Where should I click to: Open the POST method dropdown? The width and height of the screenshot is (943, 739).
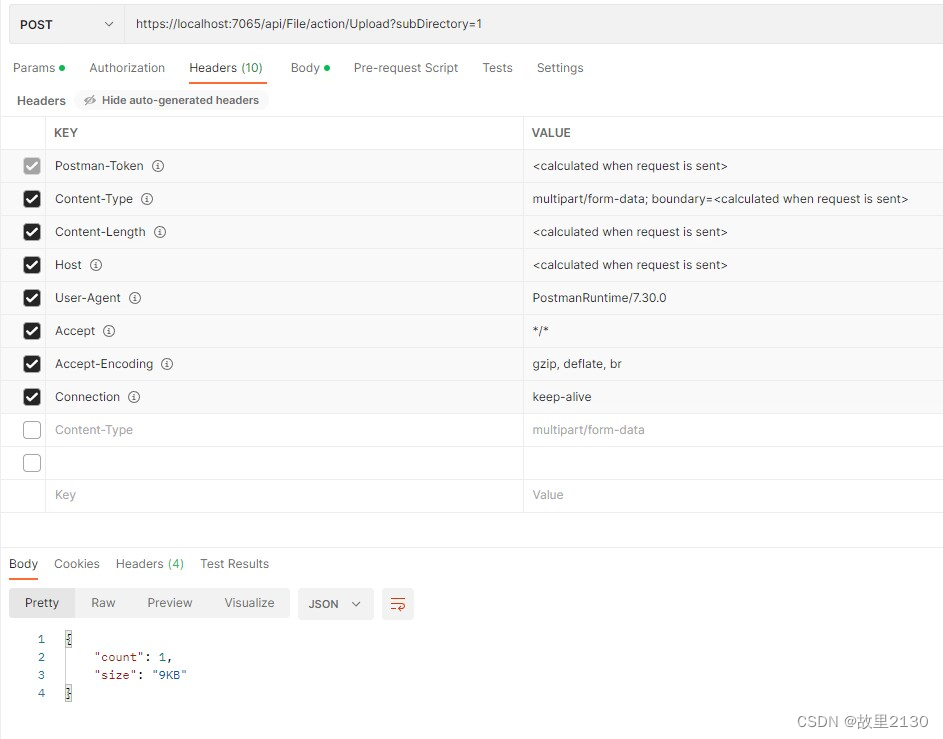tap(67, 25)
